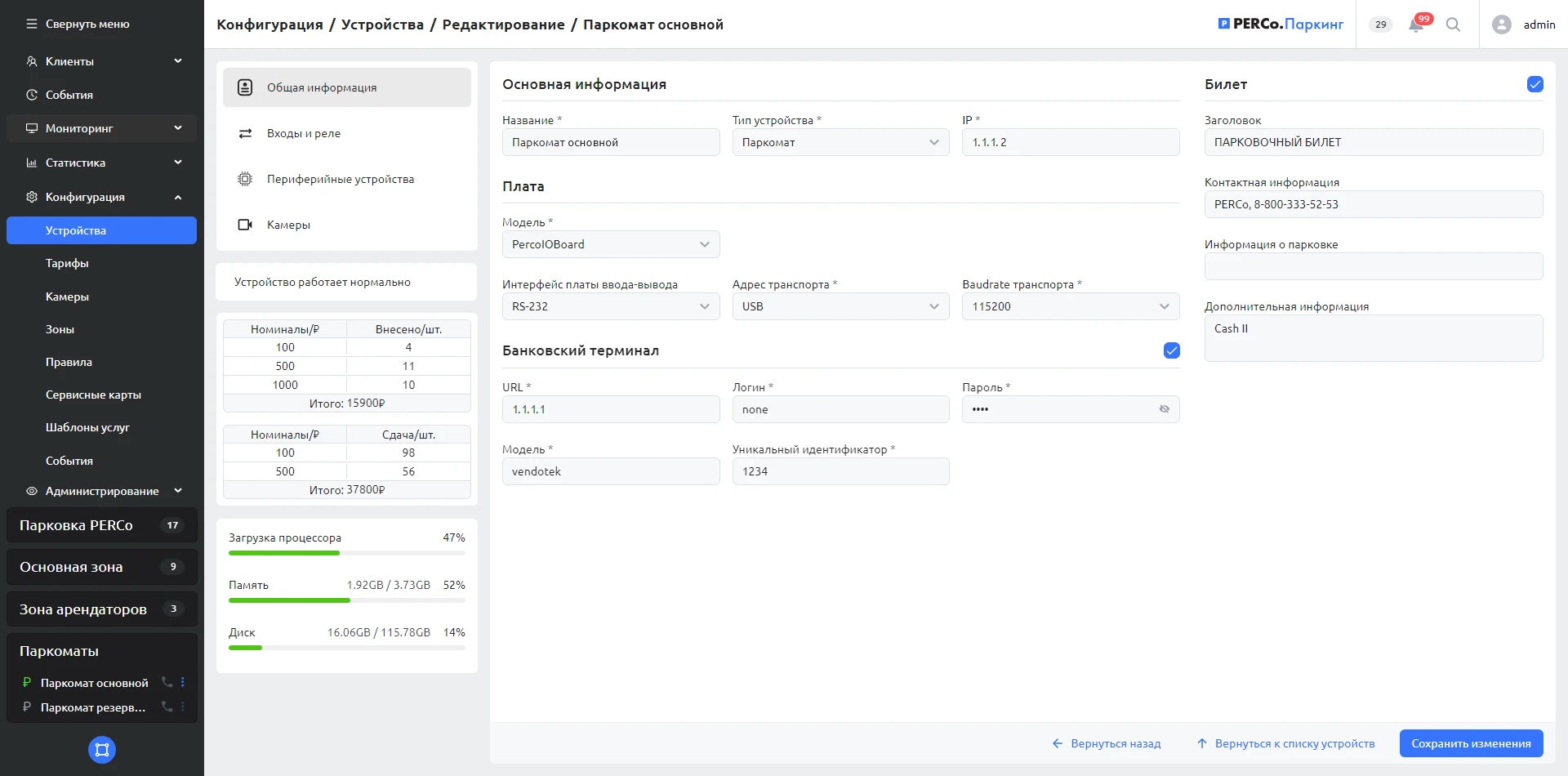Click Конфигурация in the breadcrumb
This screenshot has height=776, width=1568.
[x=269, y=25]
